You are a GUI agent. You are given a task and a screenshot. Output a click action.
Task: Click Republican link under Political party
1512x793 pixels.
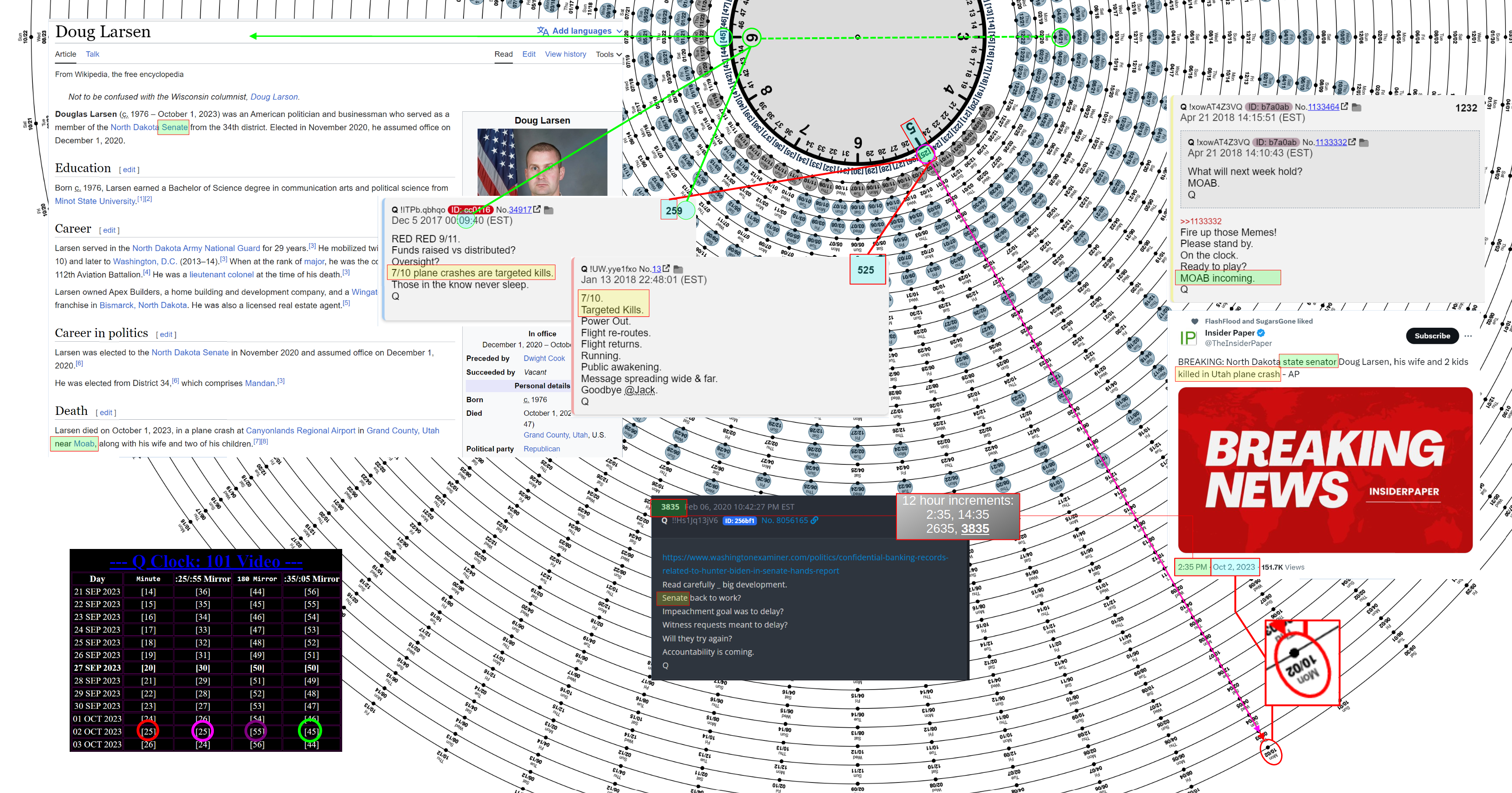[542, 449]
